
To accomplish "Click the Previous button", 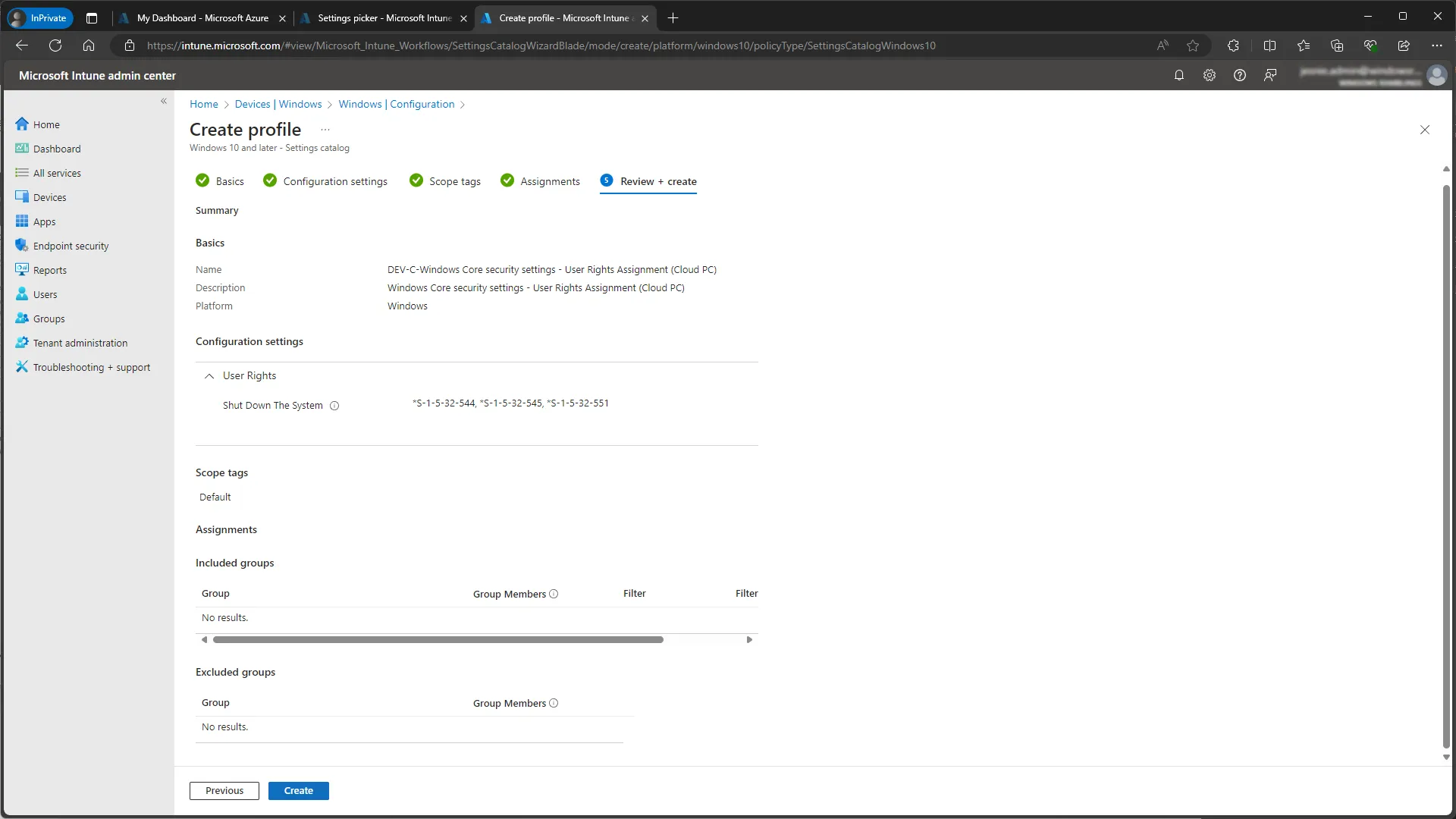I will [224, 791].
